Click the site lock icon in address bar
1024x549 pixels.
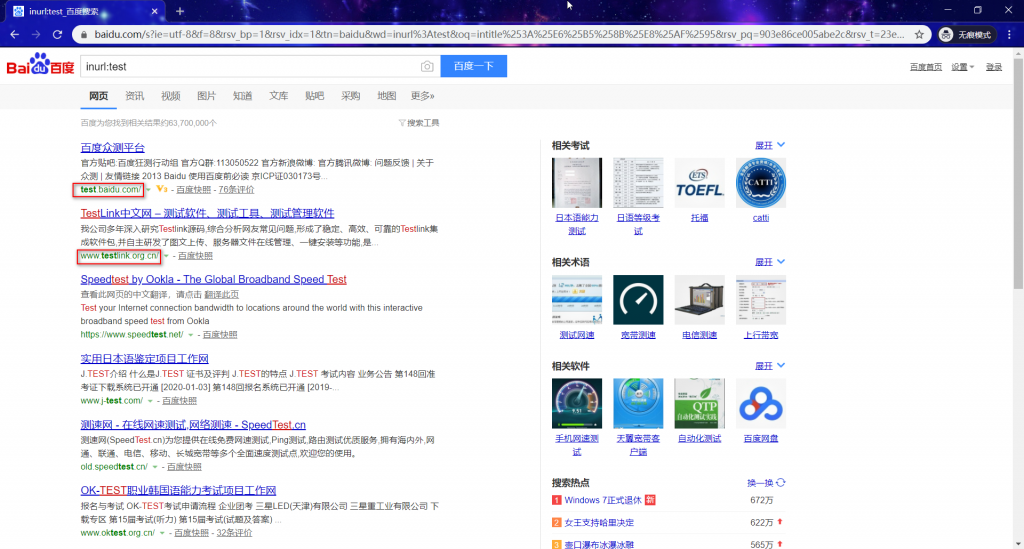pos(84,35)
